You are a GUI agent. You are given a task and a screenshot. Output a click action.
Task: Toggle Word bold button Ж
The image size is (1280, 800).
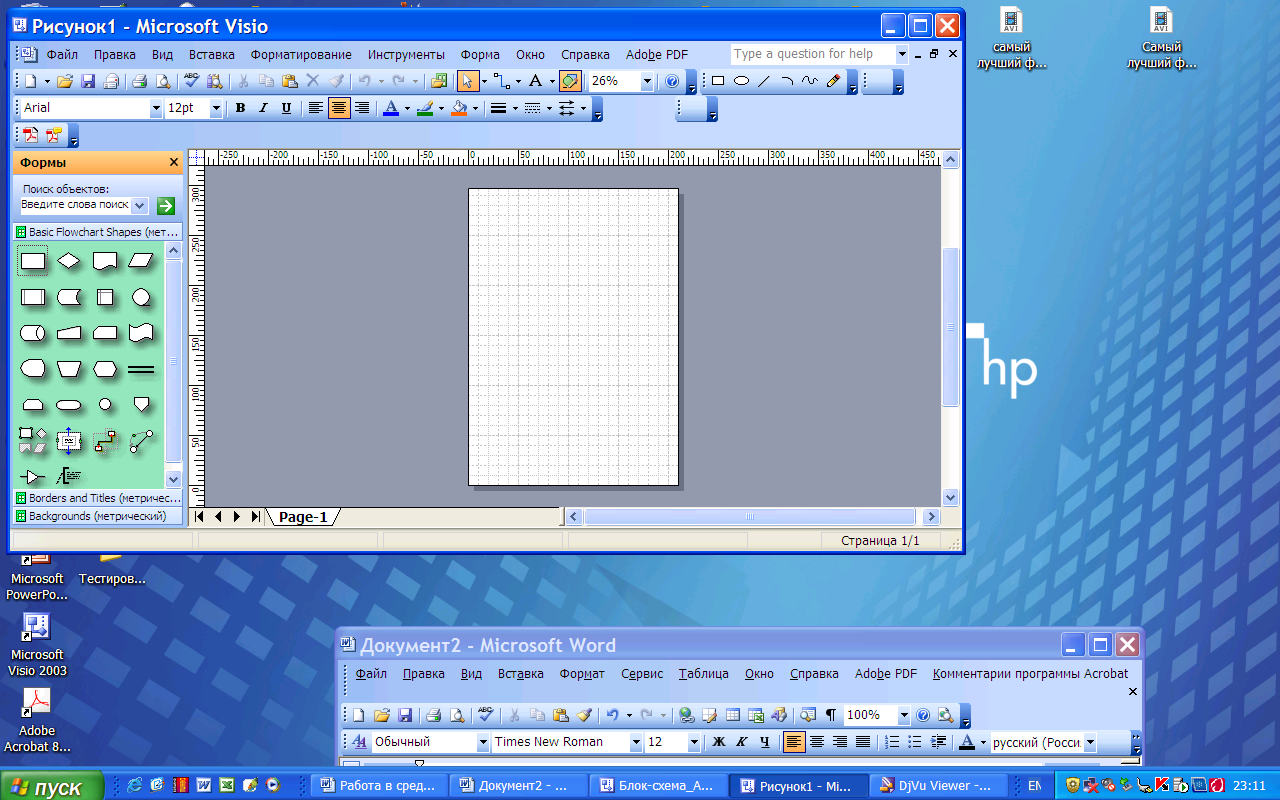718,742
